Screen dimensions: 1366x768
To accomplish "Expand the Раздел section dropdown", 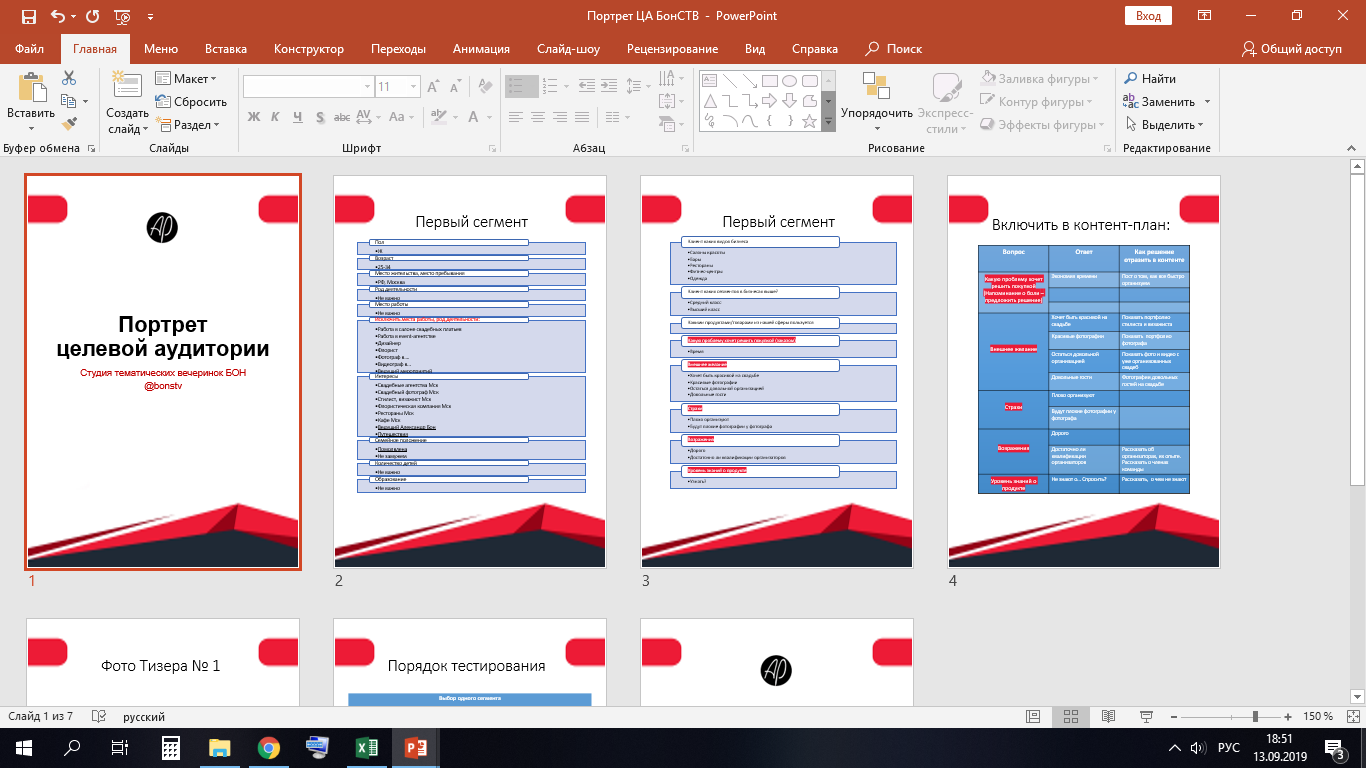I will click(x=187, y=125).
